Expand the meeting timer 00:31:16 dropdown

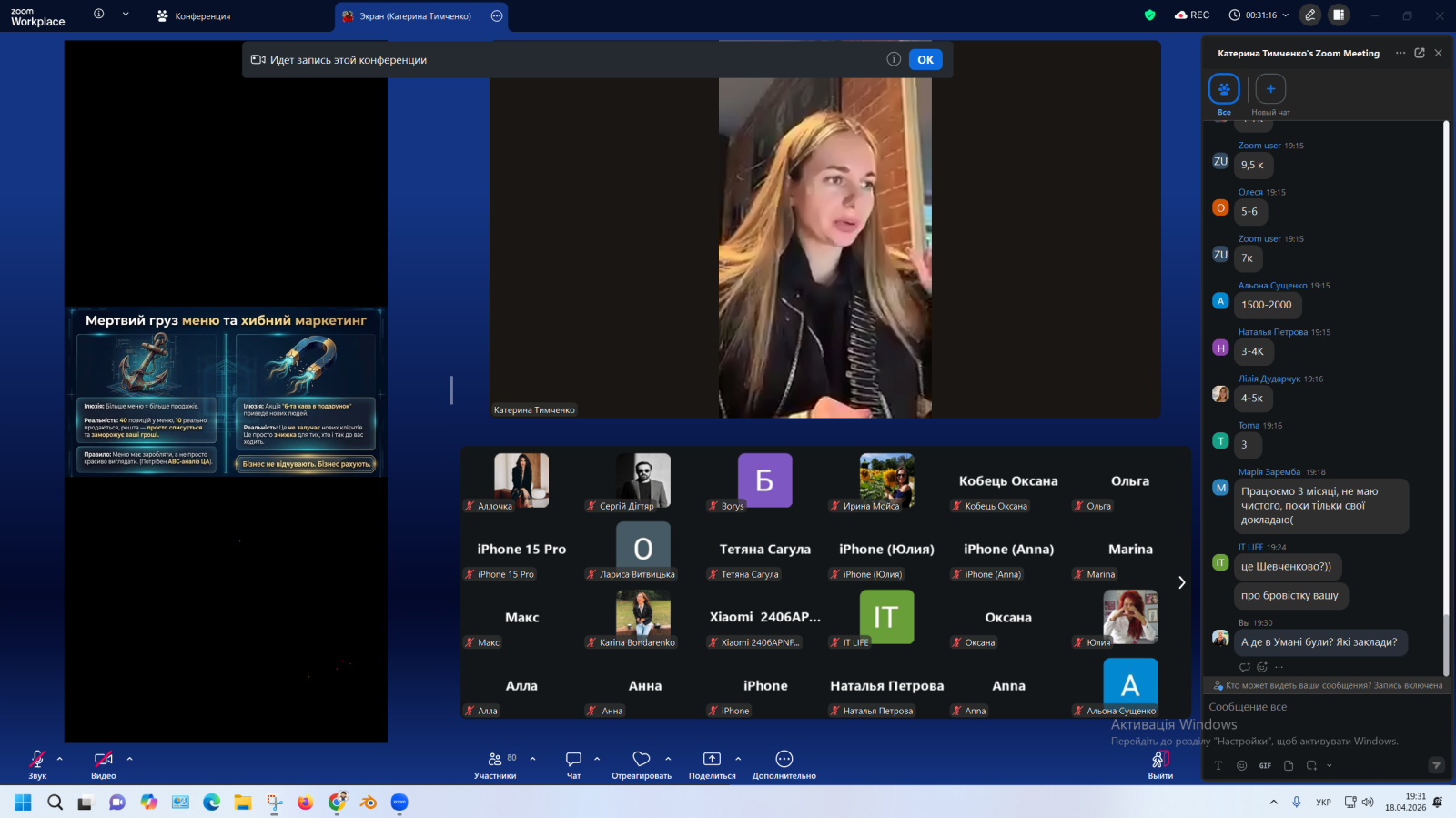pyautogui.click(x=1286, y=15)
